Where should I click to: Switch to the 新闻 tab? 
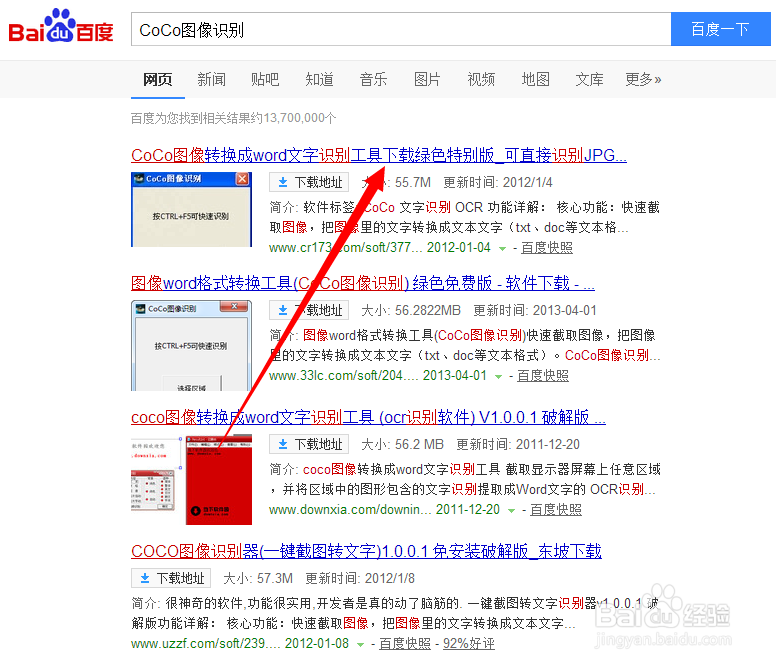pyautogui.click(x=211, y=79)
